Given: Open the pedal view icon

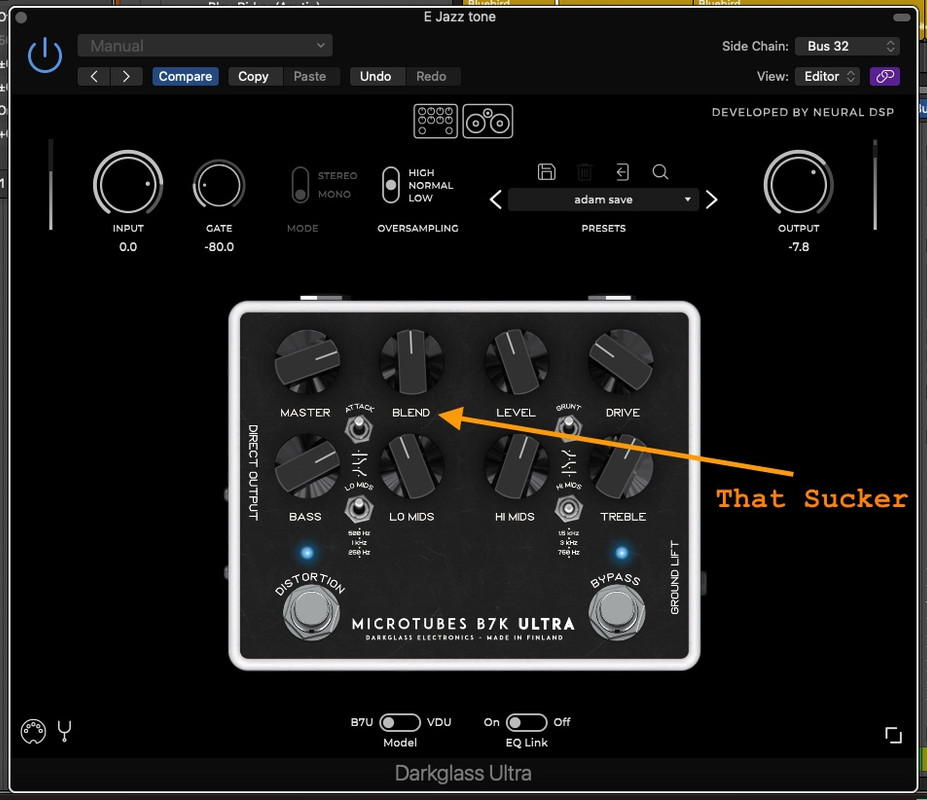Looking at the screenshot, I should point(435,121).
